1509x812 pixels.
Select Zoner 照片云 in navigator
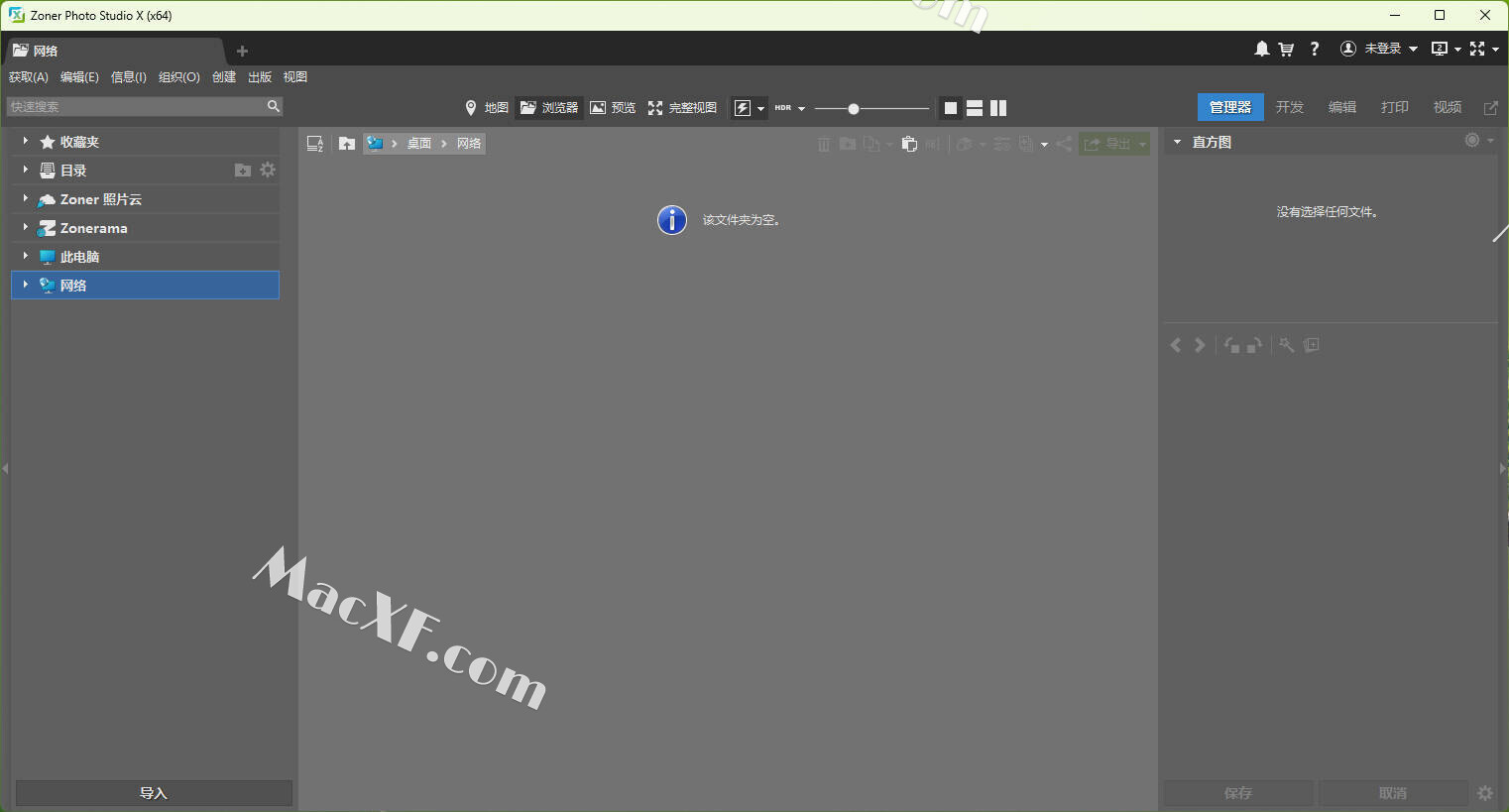(x=145, y=199)
